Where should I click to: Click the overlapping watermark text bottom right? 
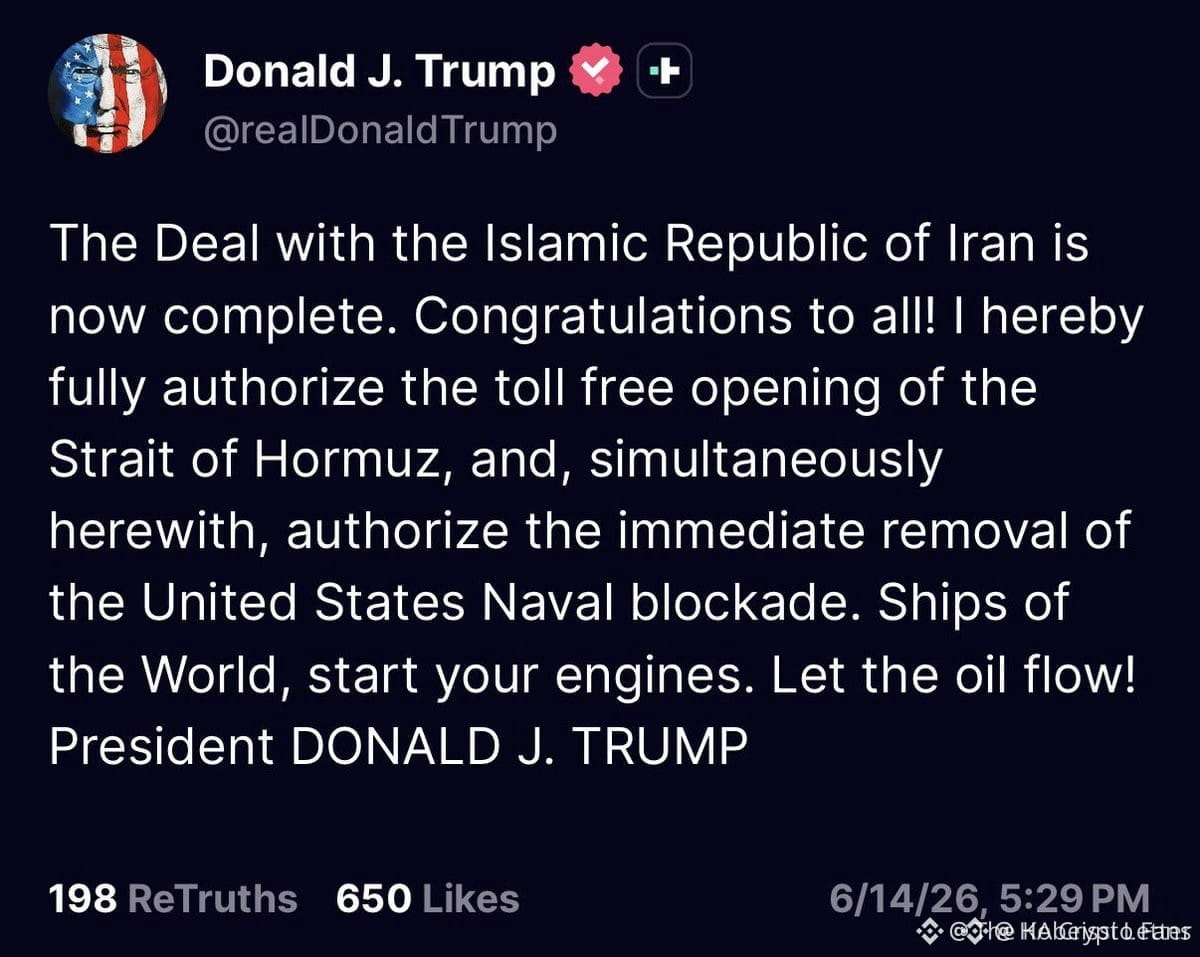coord(1070,932)
